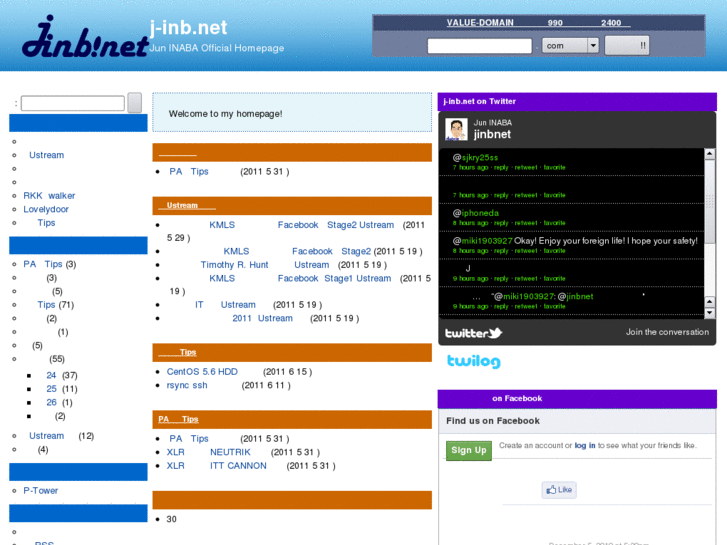Open the P-Tower sidebar link
Image resolution: width=727 pixels, height=545 pixels.
(41, 491)
